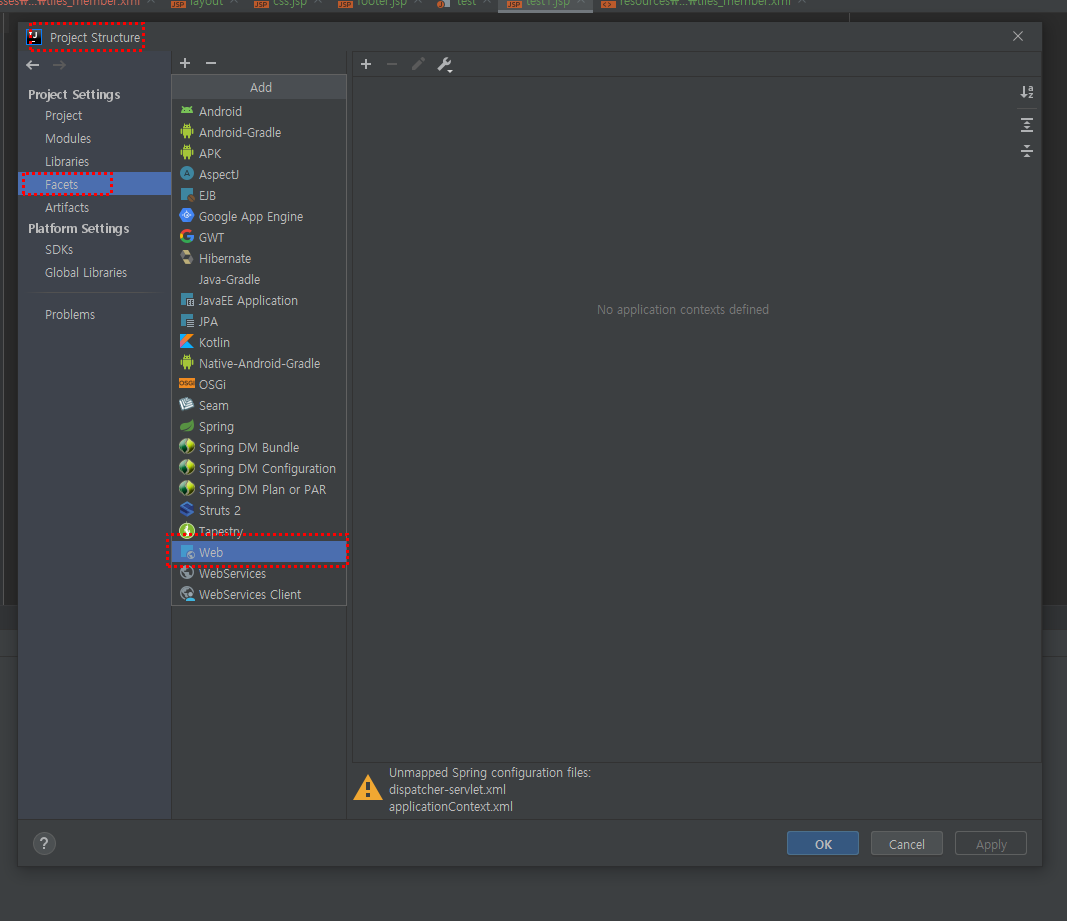Choose JavaEE Application facet
Viewport: 1067px width, 921px height.
pos(259,300)
